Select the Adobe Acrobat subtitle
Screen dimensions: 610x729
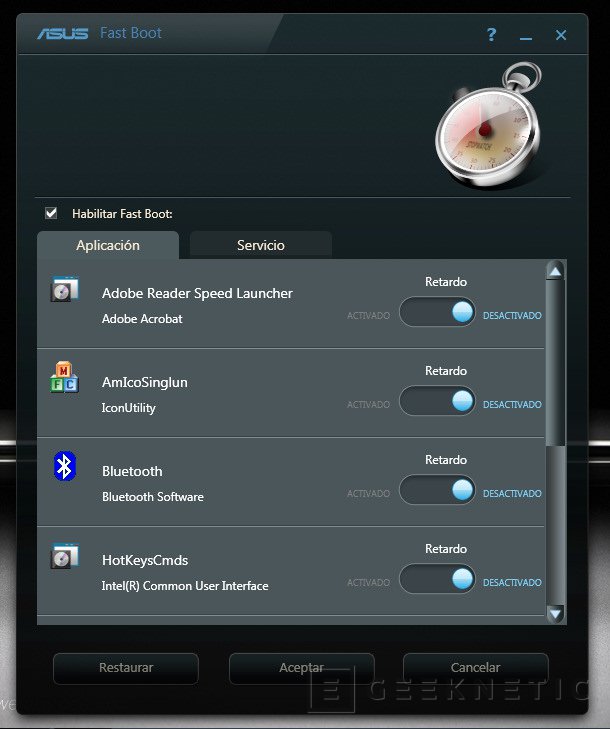click(x=142, y=319)
